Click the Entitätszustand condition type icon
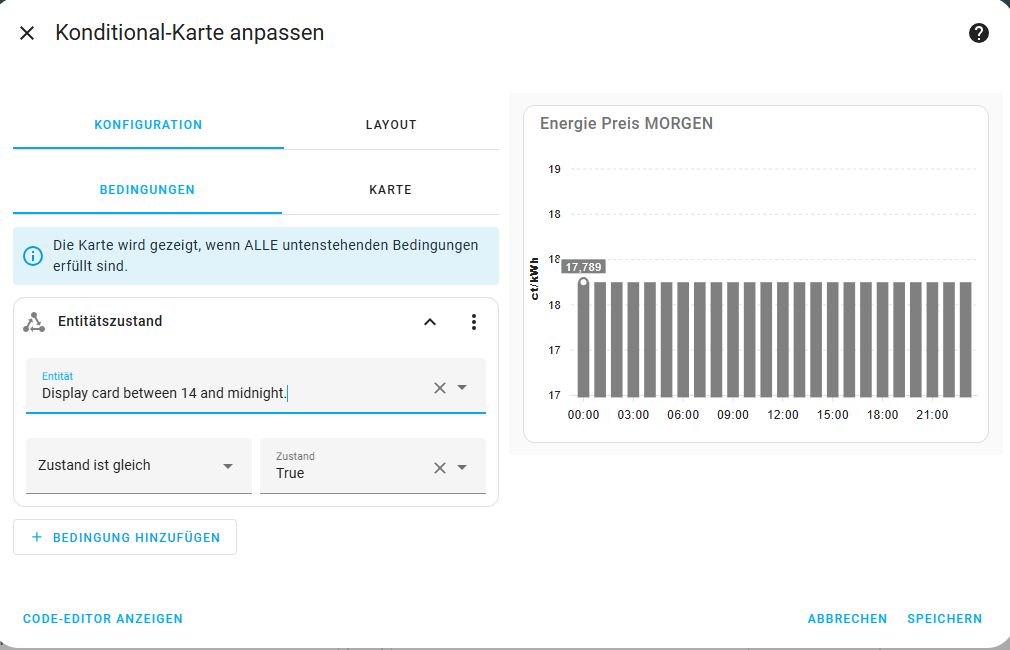Image resolution: width=1010 pixels, height=650 pixels. click(x=34, y=322)
